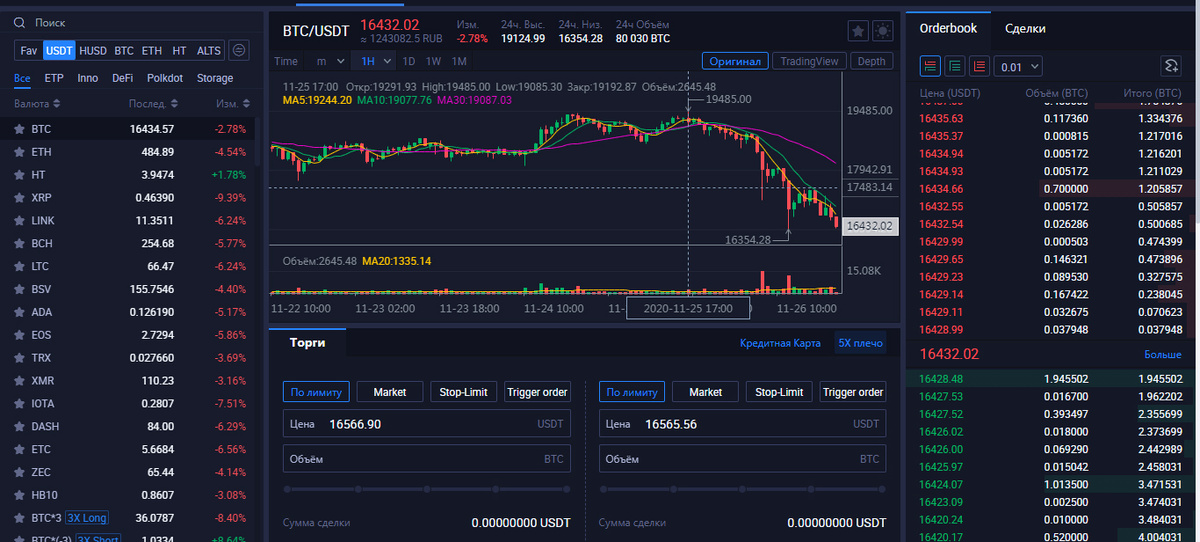Star the ETC currency row

click(x=19, y=449)
